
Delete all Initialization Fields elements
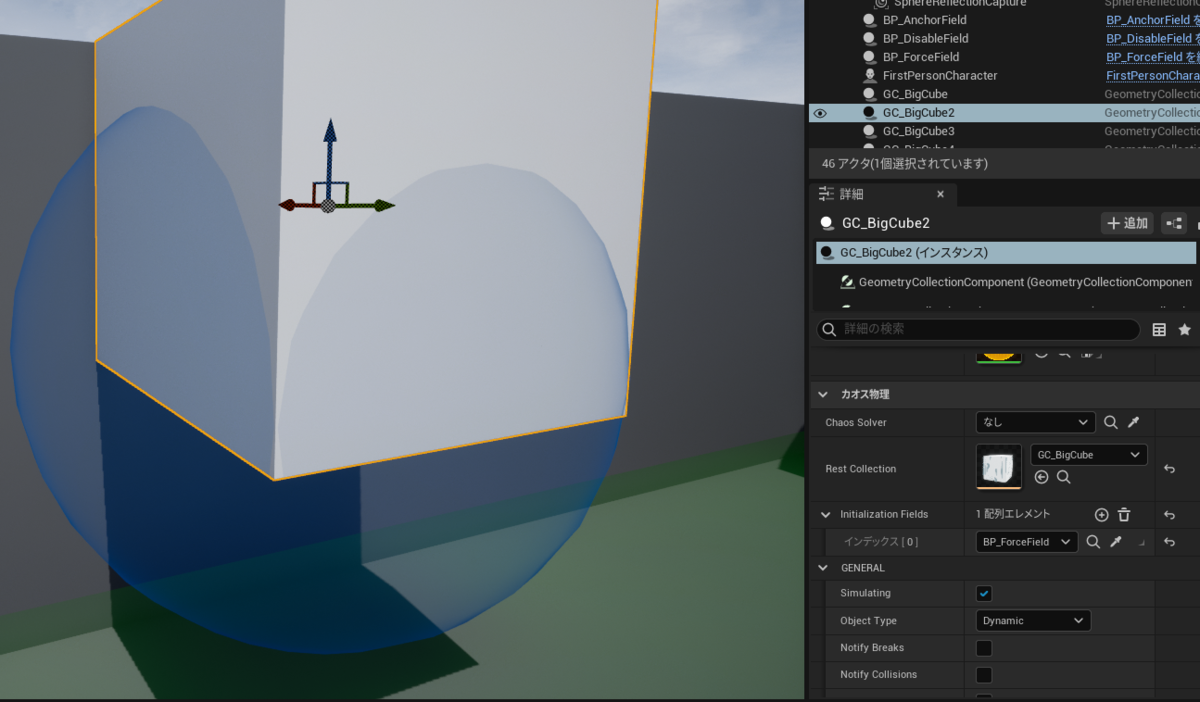pyautogui.click(x=1124, y=515)
